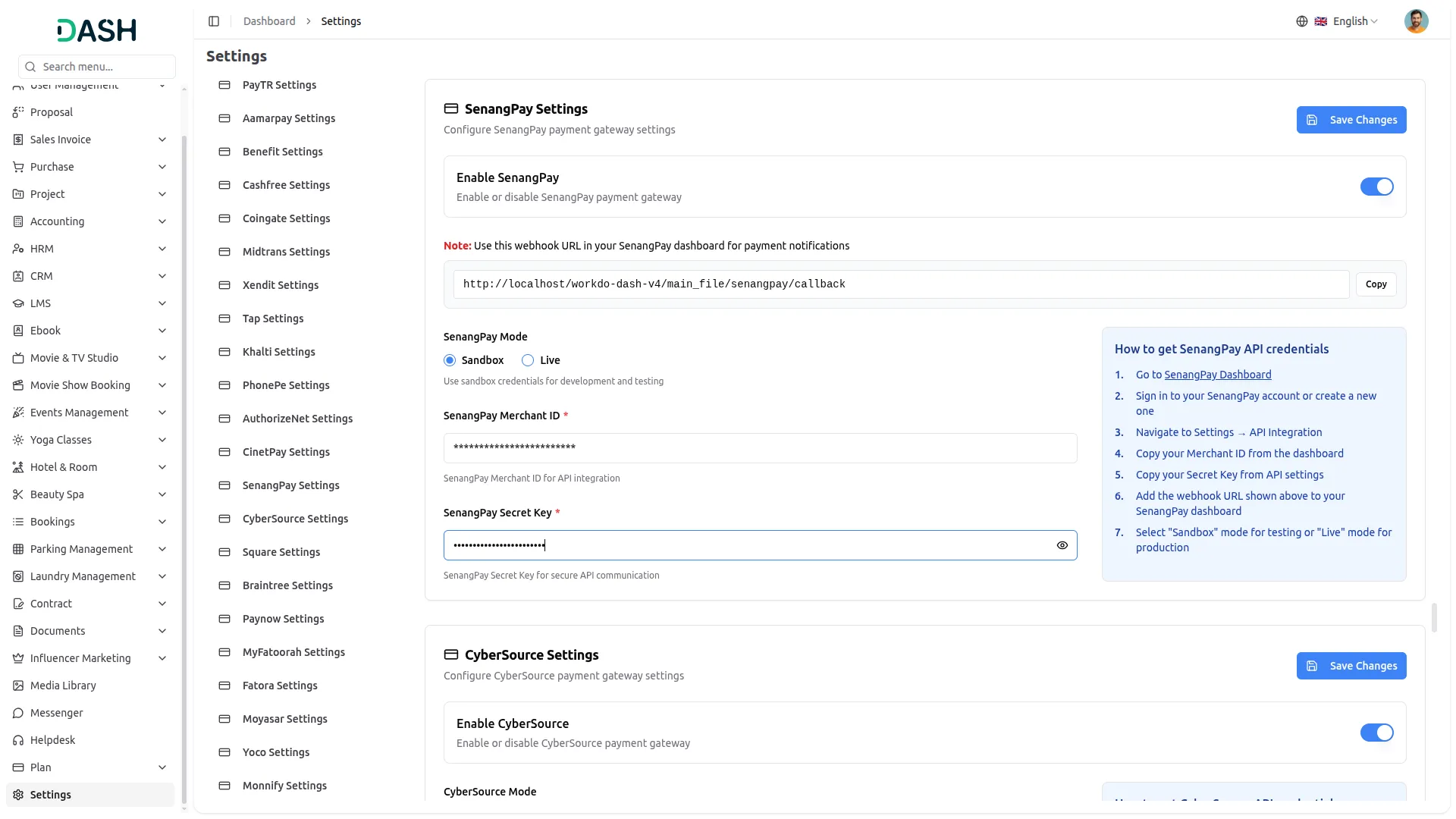Click the HRM people icon
This screenshot has height=819, width=1456.
click(18, 249)
